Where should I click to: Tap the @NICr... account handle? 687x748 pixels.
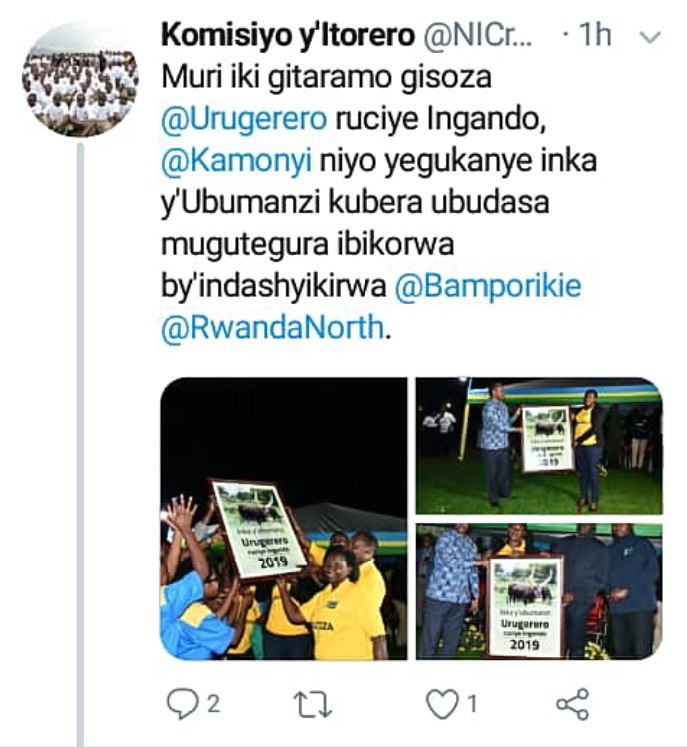coord(478,35)
